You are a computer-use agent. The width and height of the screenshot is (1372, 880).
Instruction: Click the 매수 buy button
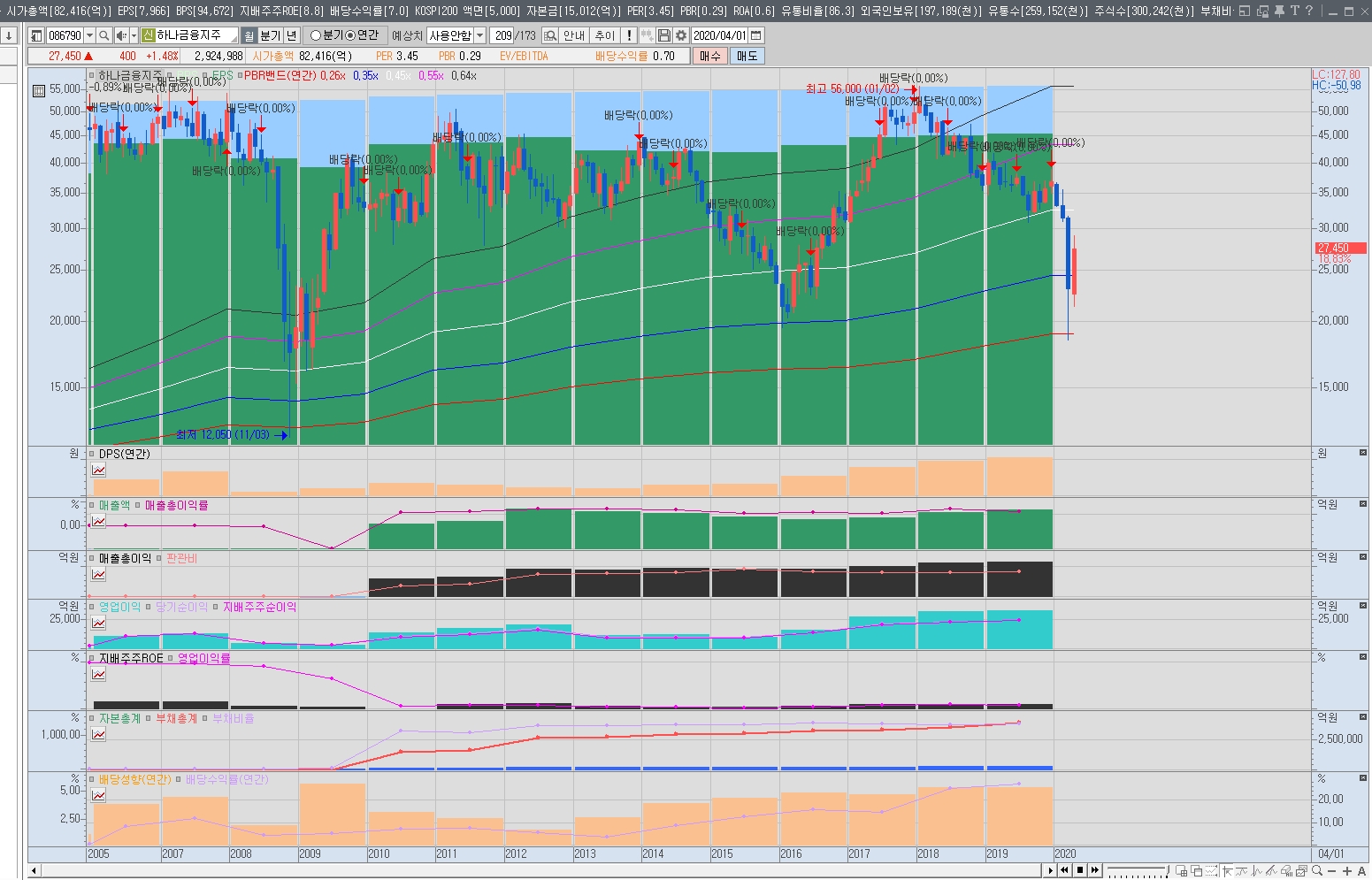[x=709, y=56]
